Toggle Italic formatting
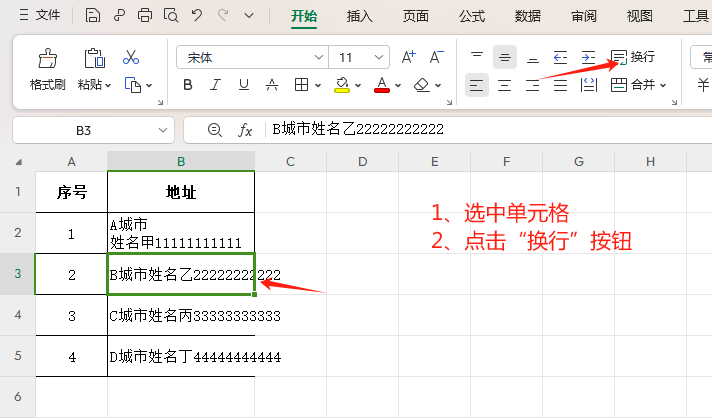The height and width of the screenshot is (418, 712). pos(215,85)
